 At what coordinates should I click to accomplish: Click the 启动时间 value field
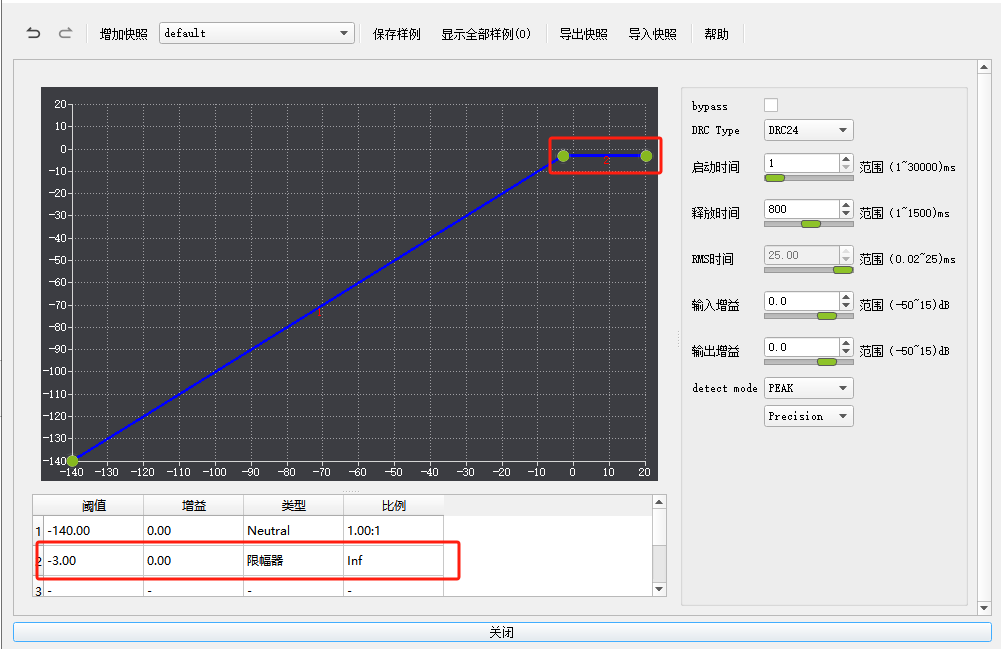802,163
